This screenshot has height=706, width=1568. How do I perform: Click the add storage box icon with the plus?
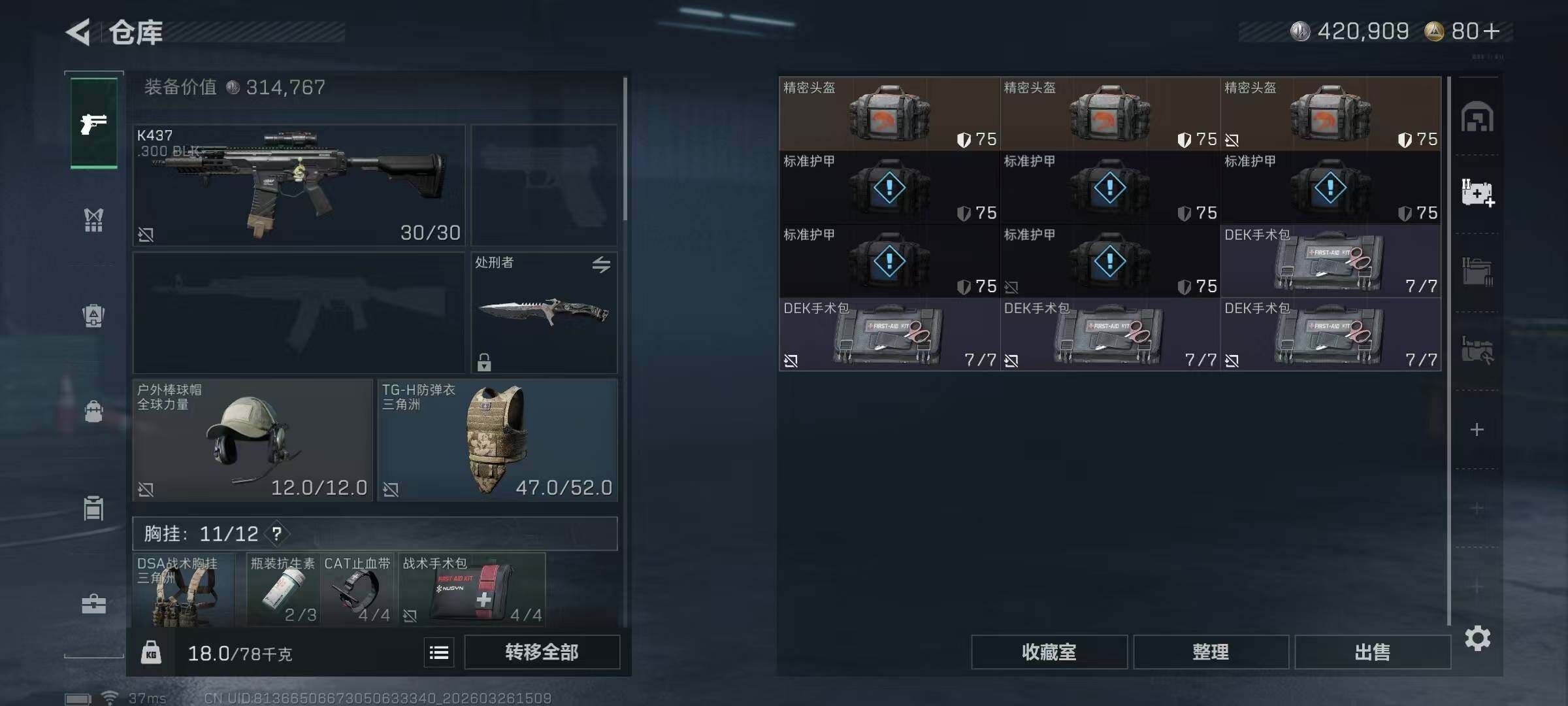(x=1478, y=193)
